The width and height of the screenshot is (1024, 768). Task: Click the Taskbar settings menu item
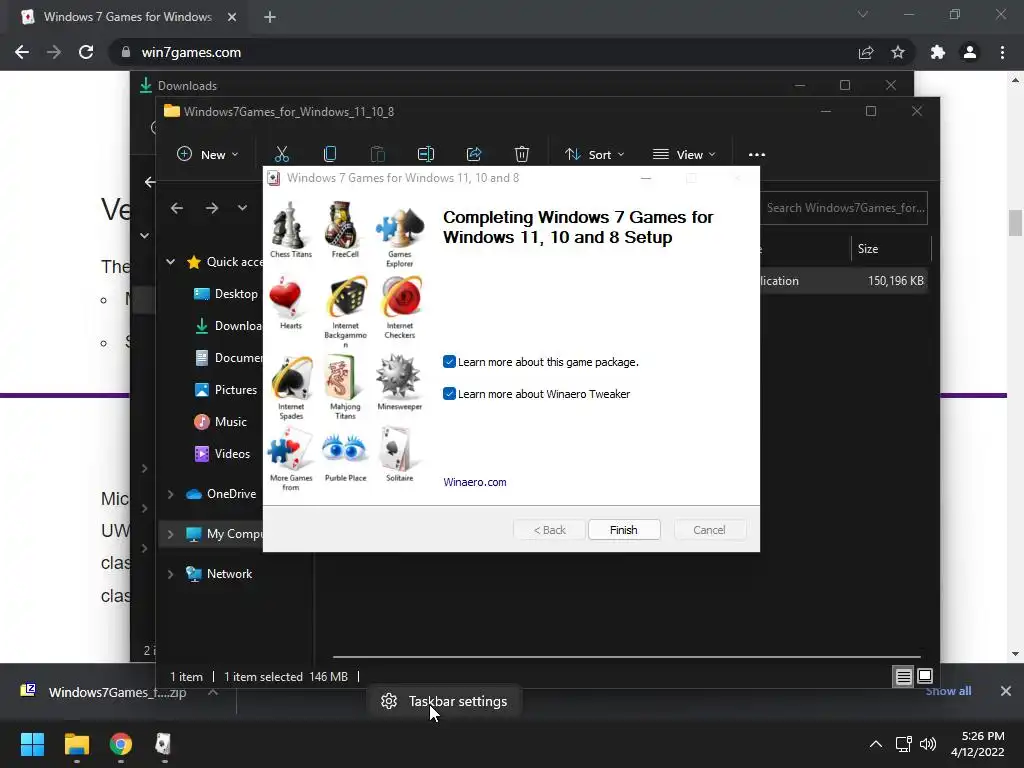pos(444,701)
